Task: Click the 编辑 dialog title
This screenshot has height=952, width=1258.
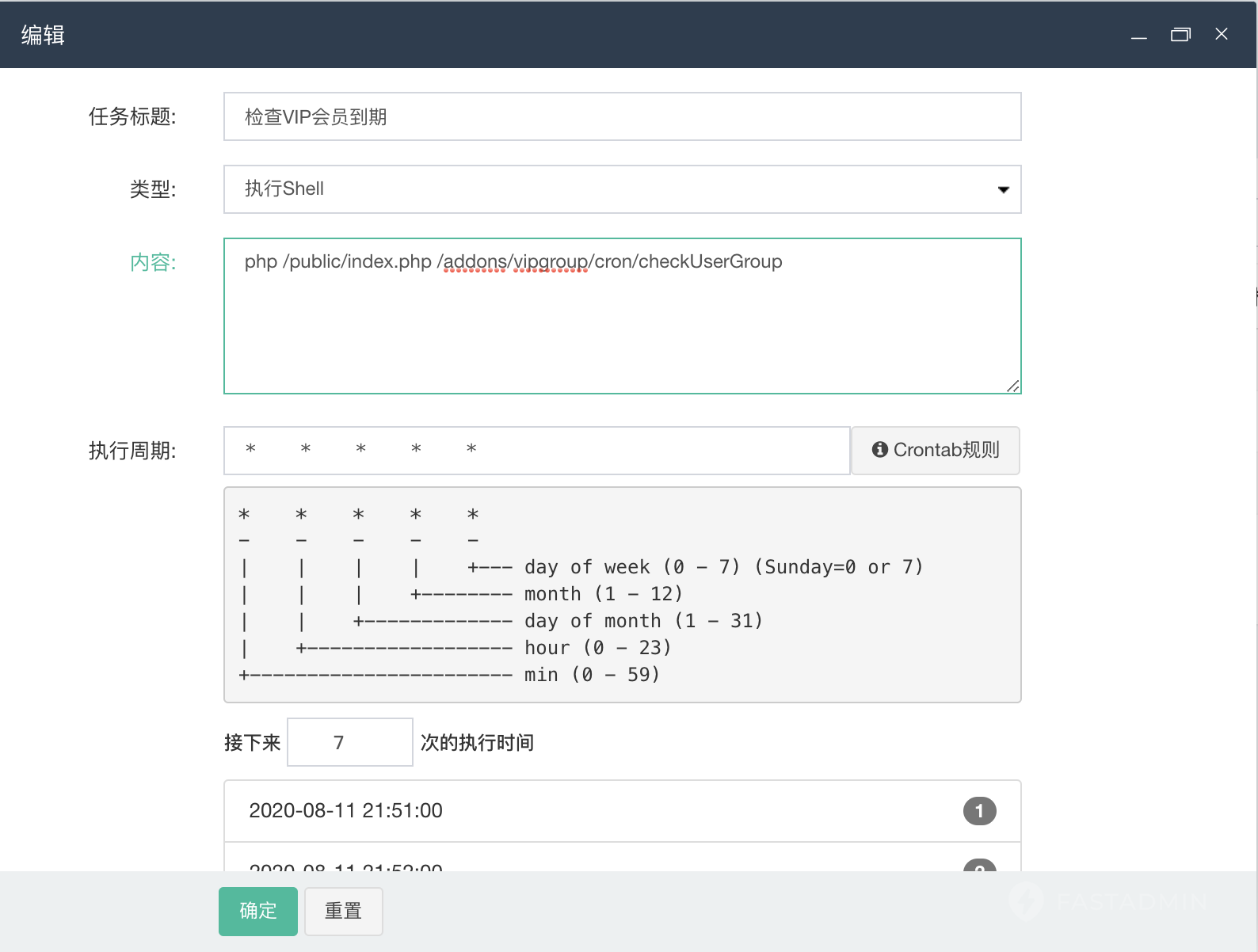Action: [x=43, y=35]
